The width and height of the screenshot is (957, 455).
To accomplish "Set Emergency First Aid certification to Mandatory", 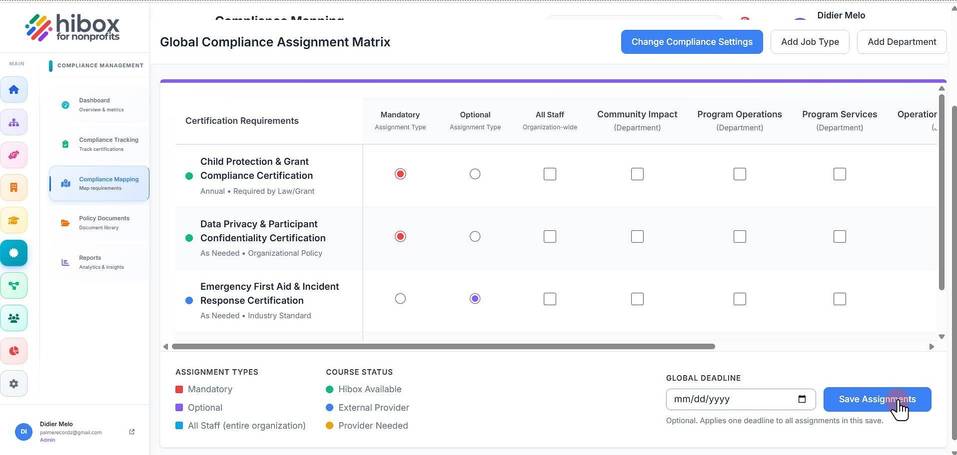I will point(400,299).
